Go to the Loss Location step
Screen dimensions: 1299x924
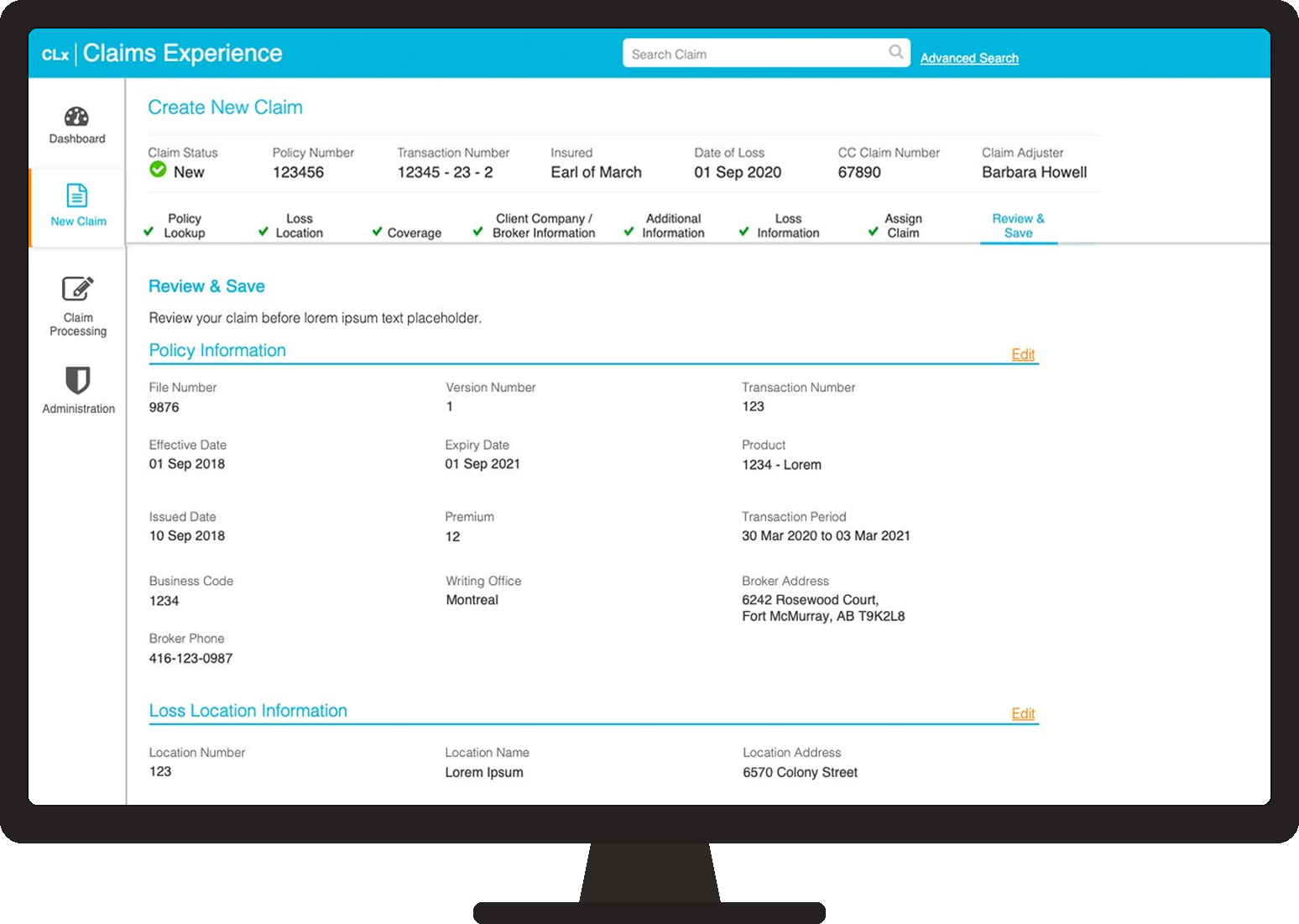[300, 226]
